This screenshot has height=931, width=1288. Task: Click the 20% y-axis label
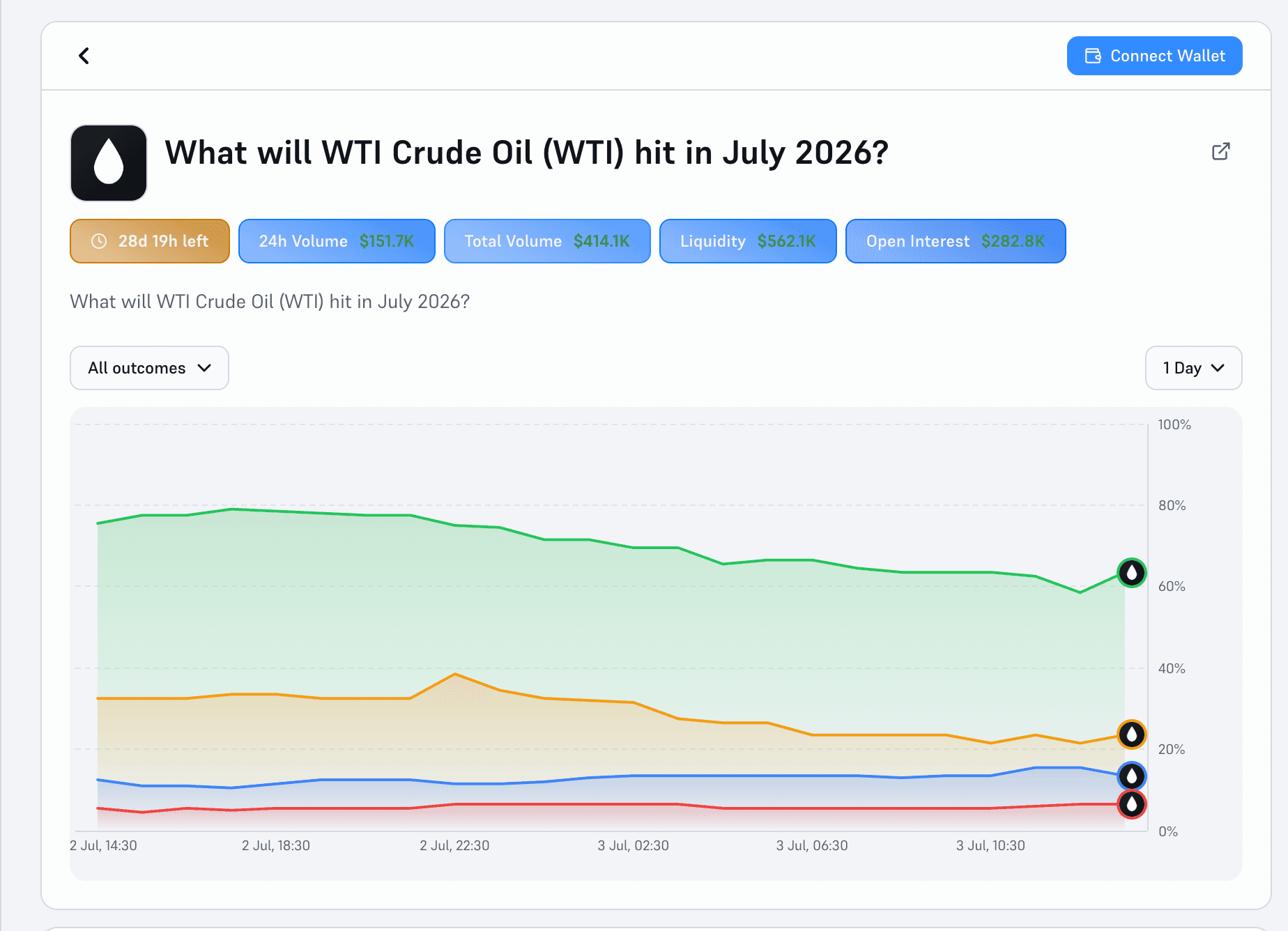click(1172, 749)
